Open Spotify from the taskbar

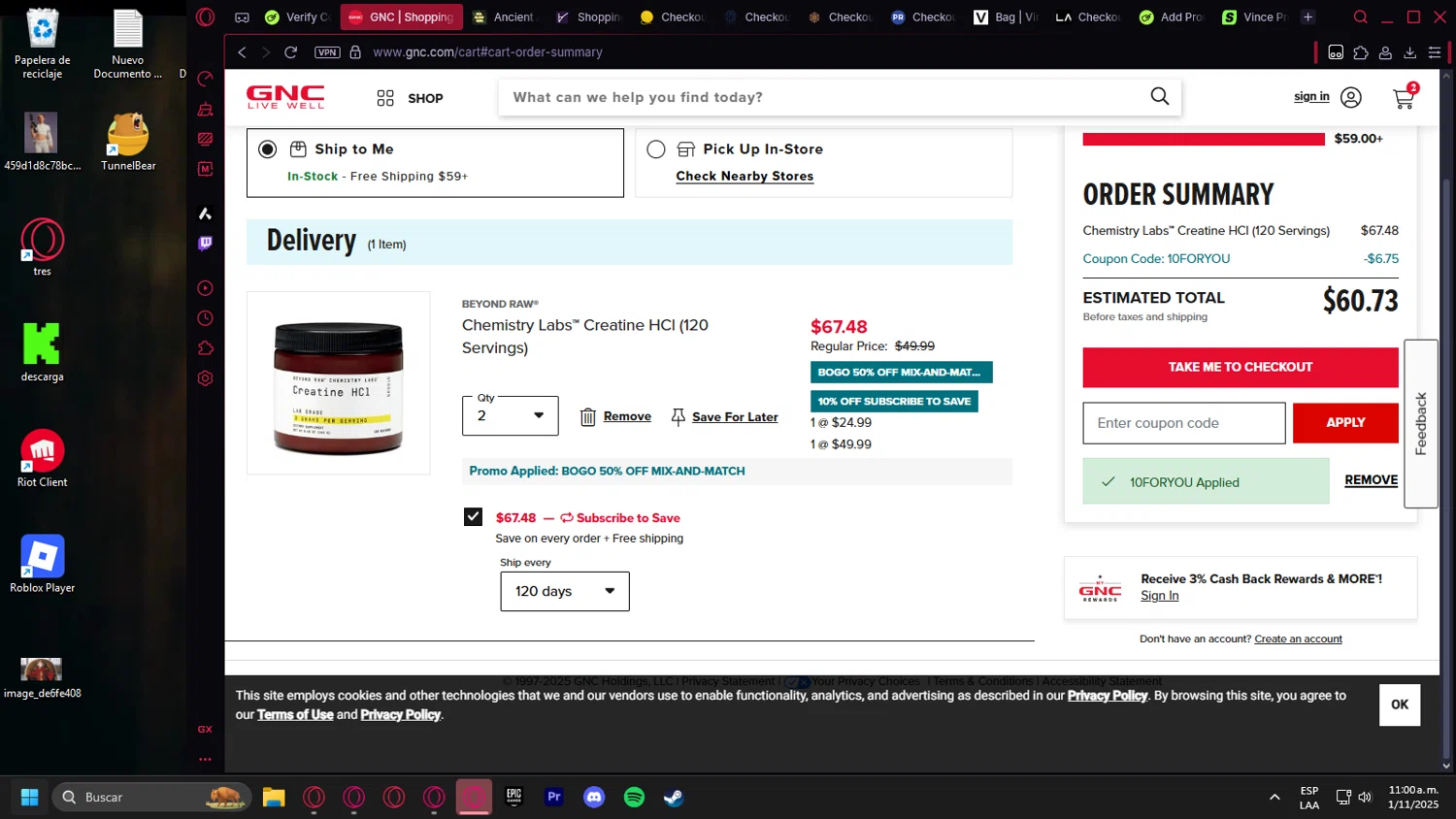634,797
